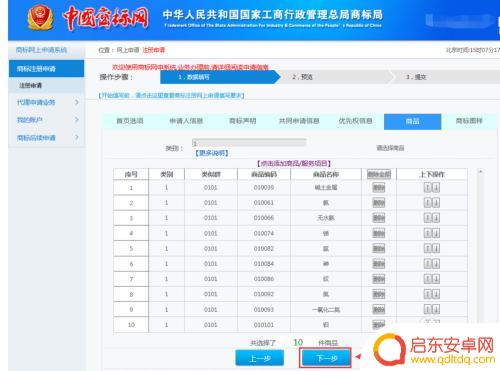
Task: Move row 2 (010061) down with arrow
Action: (x=436, y=203)
